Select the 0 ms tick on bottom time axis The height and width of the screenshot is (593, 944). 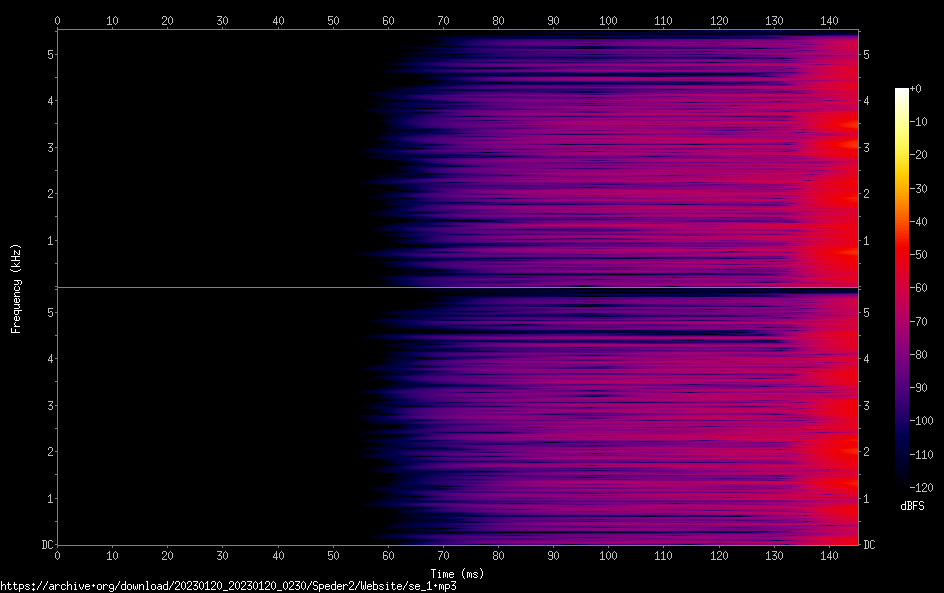(x=58, y=555)
